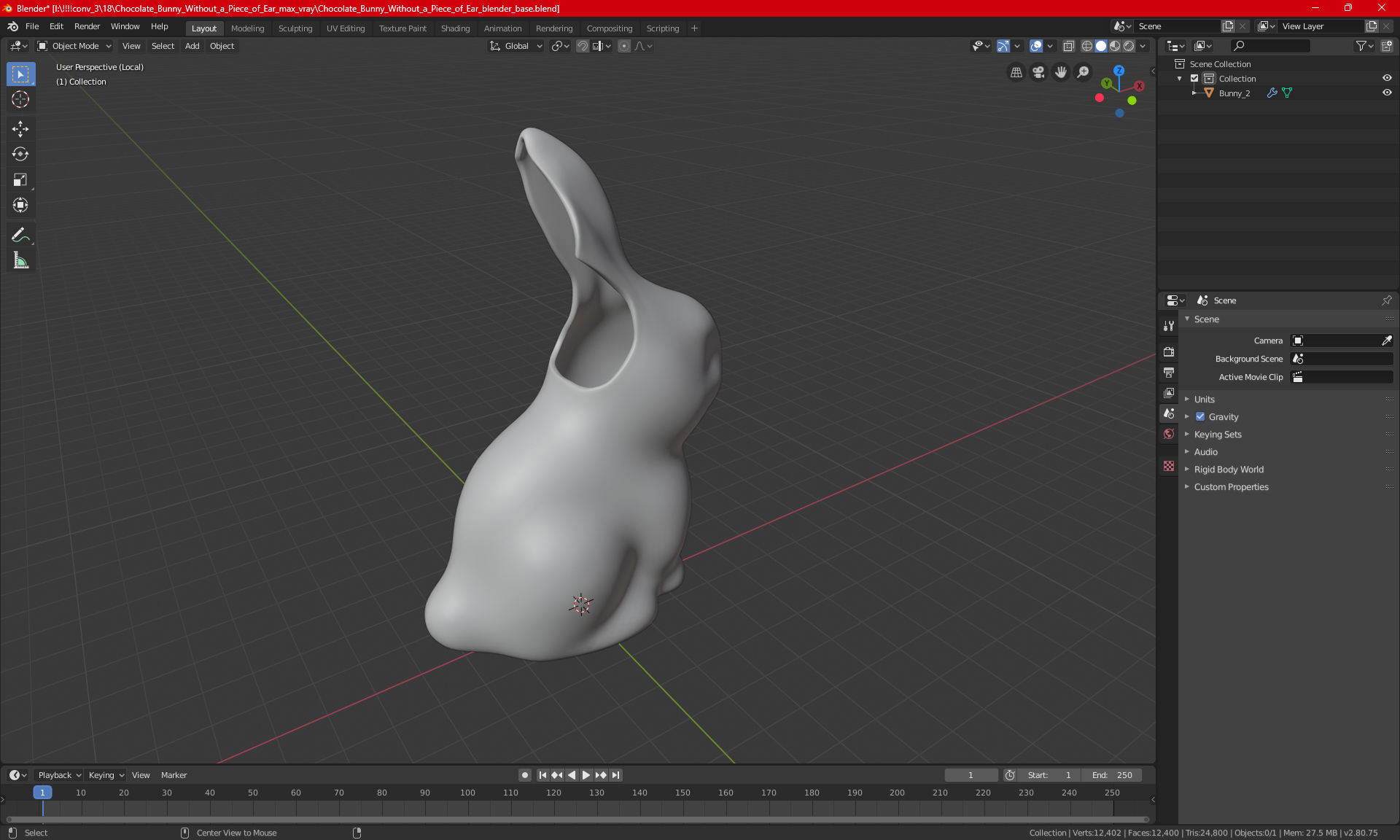
Task: Switch to wireframe shading
Action: tap(1086, 46)
